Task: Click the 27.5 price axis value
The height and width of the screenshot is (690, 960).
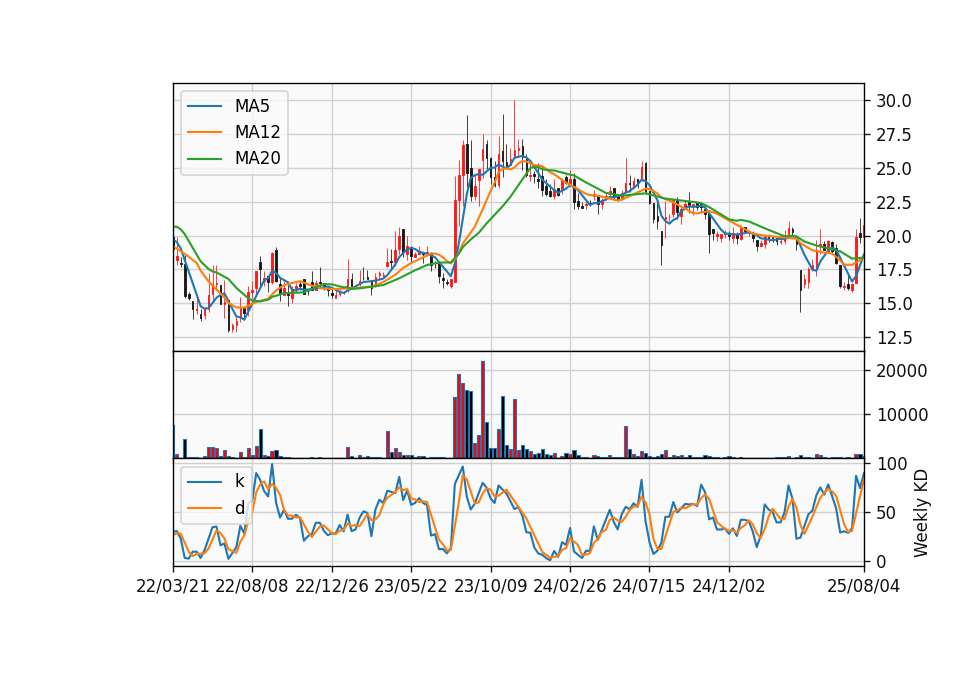Action: tap(893, 135)
